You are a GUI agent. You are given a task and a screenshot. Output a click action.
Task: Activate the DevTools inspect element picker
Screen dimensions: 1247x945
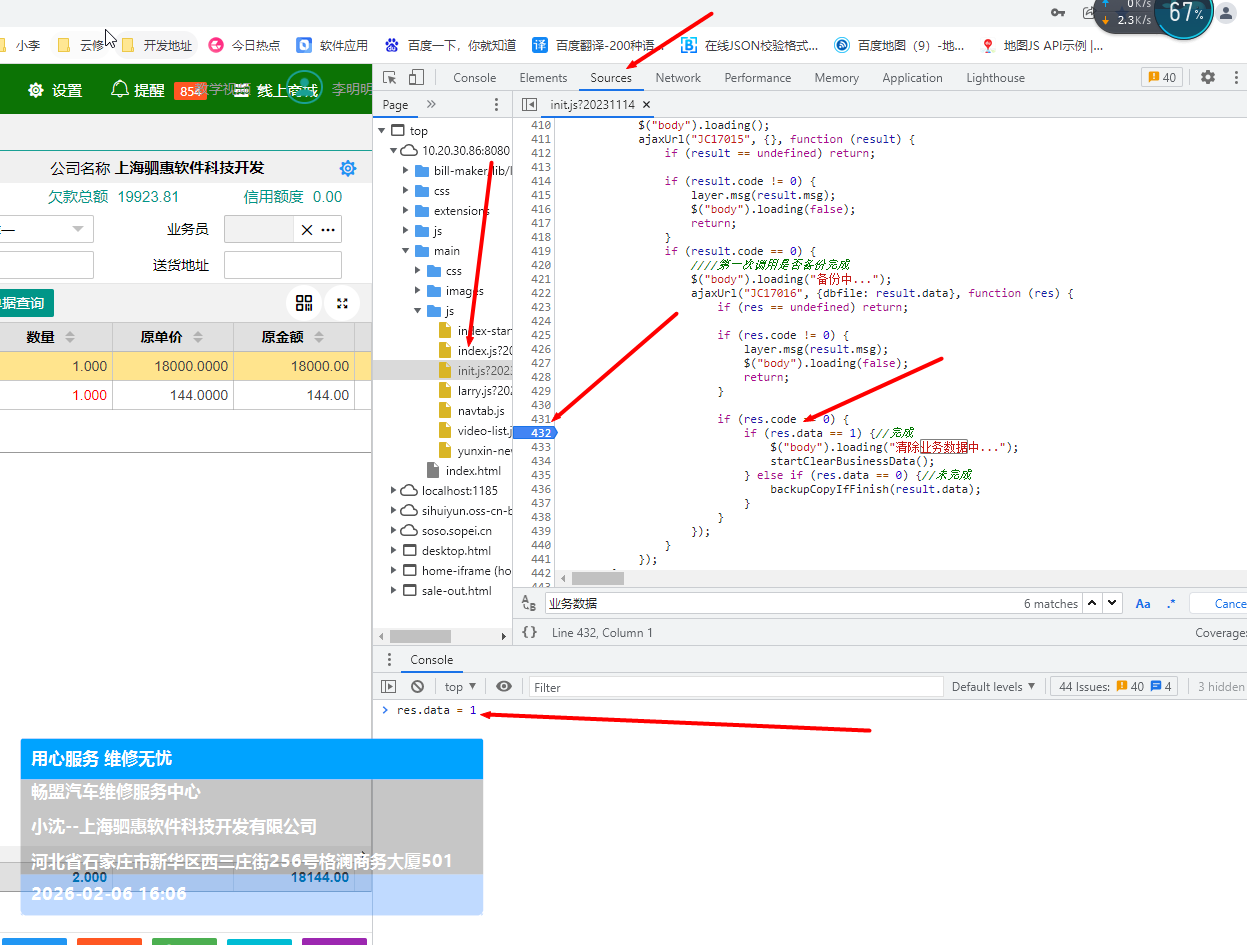tap(390, 78)
